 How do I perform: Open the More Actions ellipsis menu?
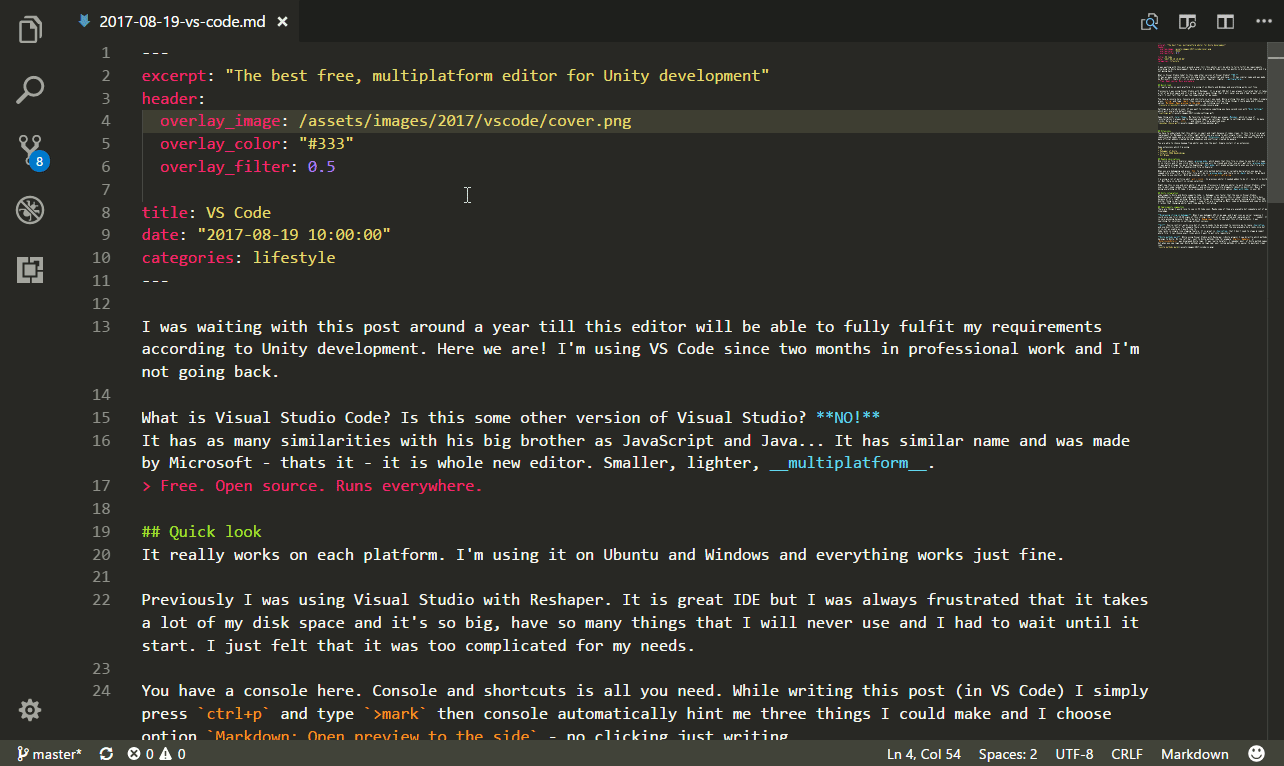pyautogui.click(x=1261, y=21)
